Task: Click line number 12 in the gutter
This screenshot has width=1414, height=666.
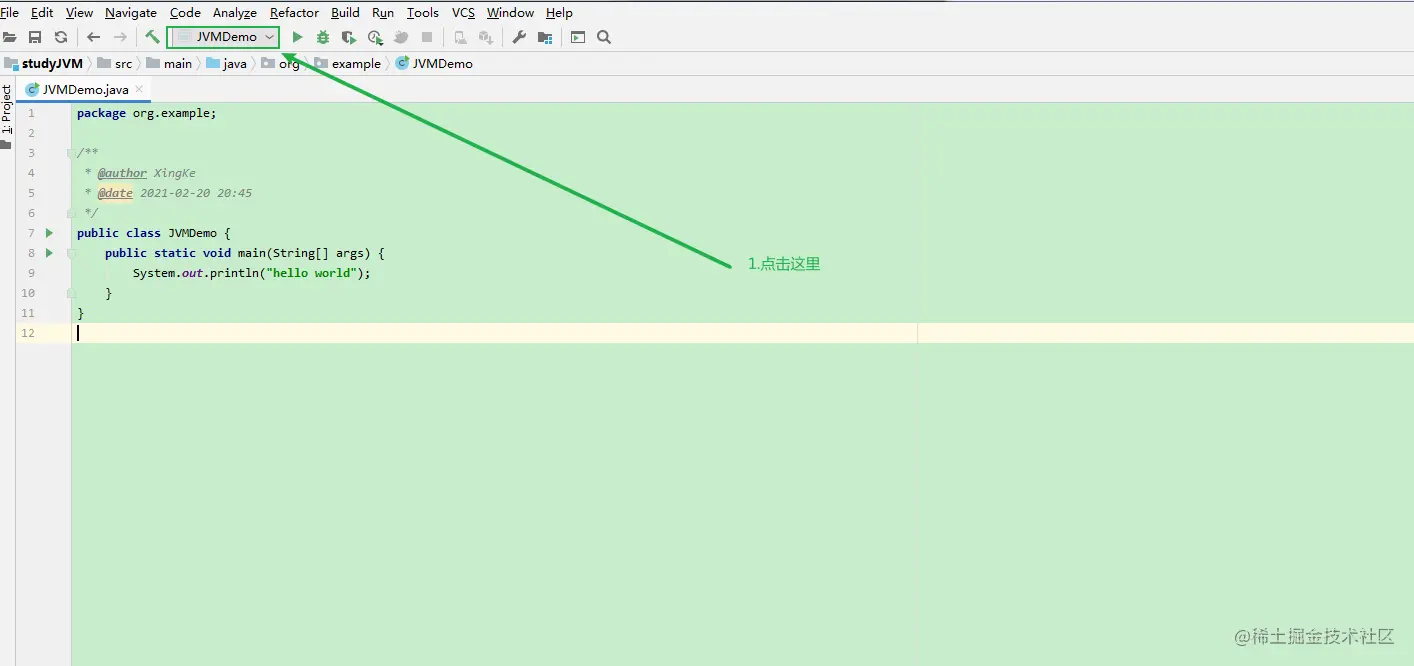Action: (x=28, y=333)
